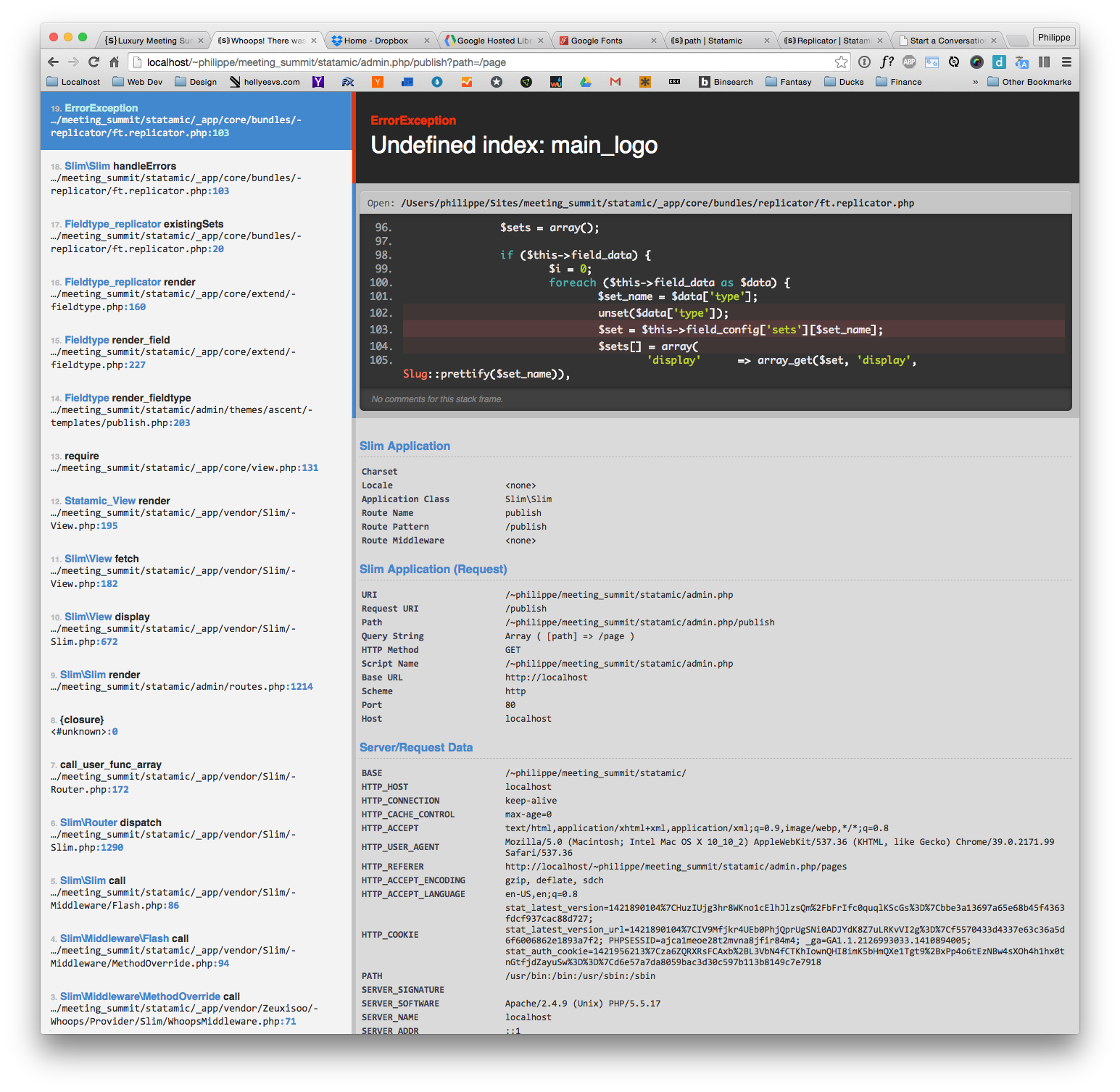Viewport: 1120px width, 1092px height.
Task: Open the Adblock Plus extension
Action: pos(909,62)
